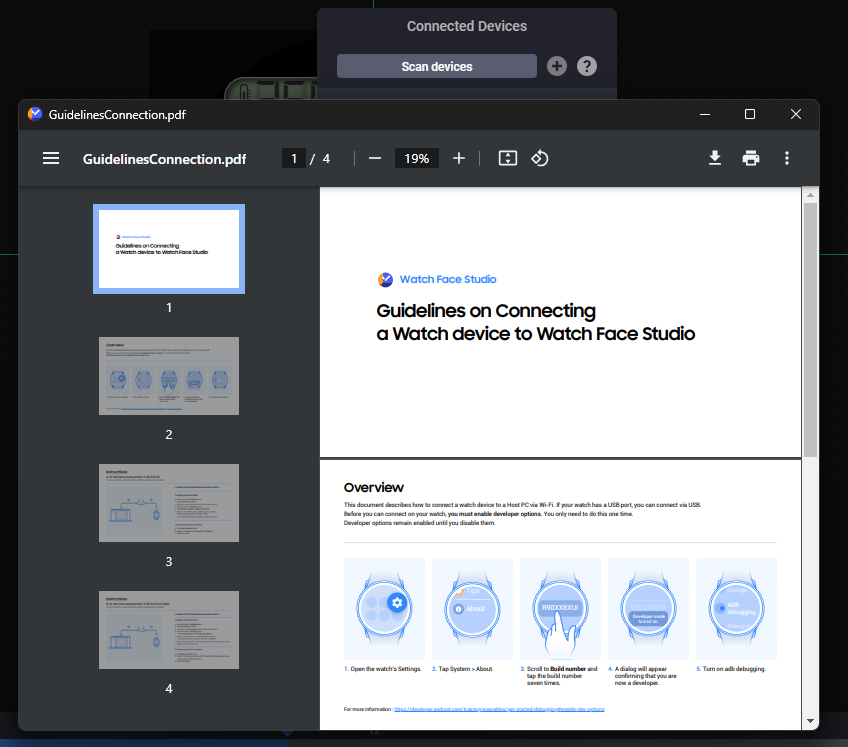Print the PDF document

[x=751, y=158]
